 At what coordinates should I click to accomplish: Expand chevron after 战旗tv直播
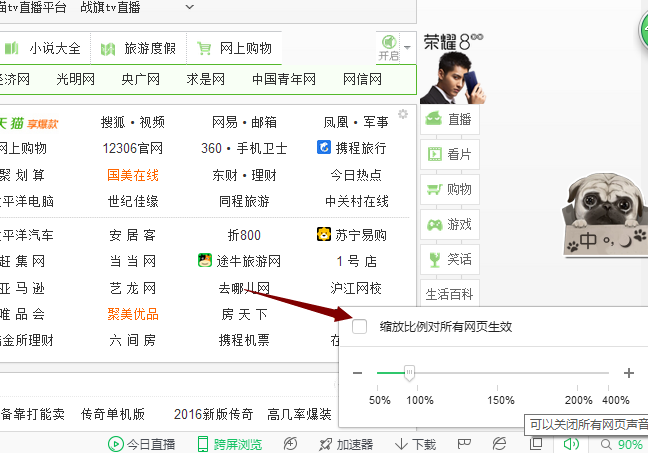[x=189, y=7]
